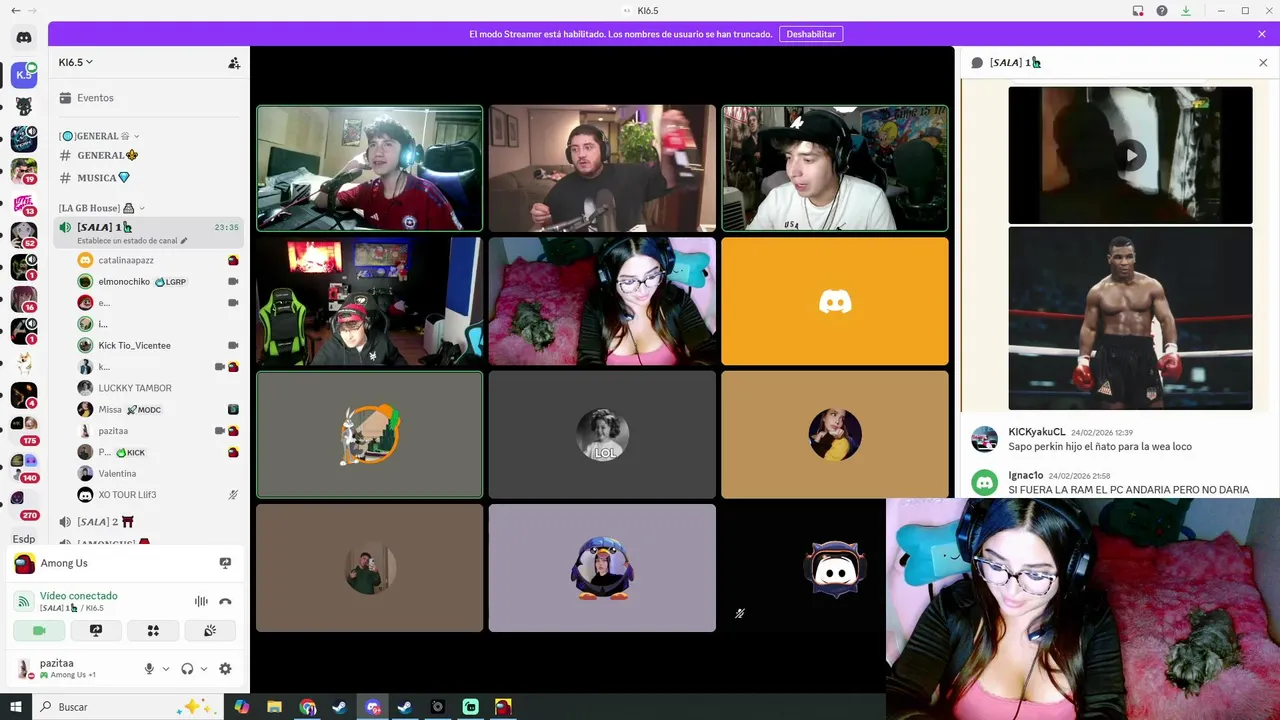Select elmonochiko in voice list
The image size is (1280, 720).
(158, 282)
